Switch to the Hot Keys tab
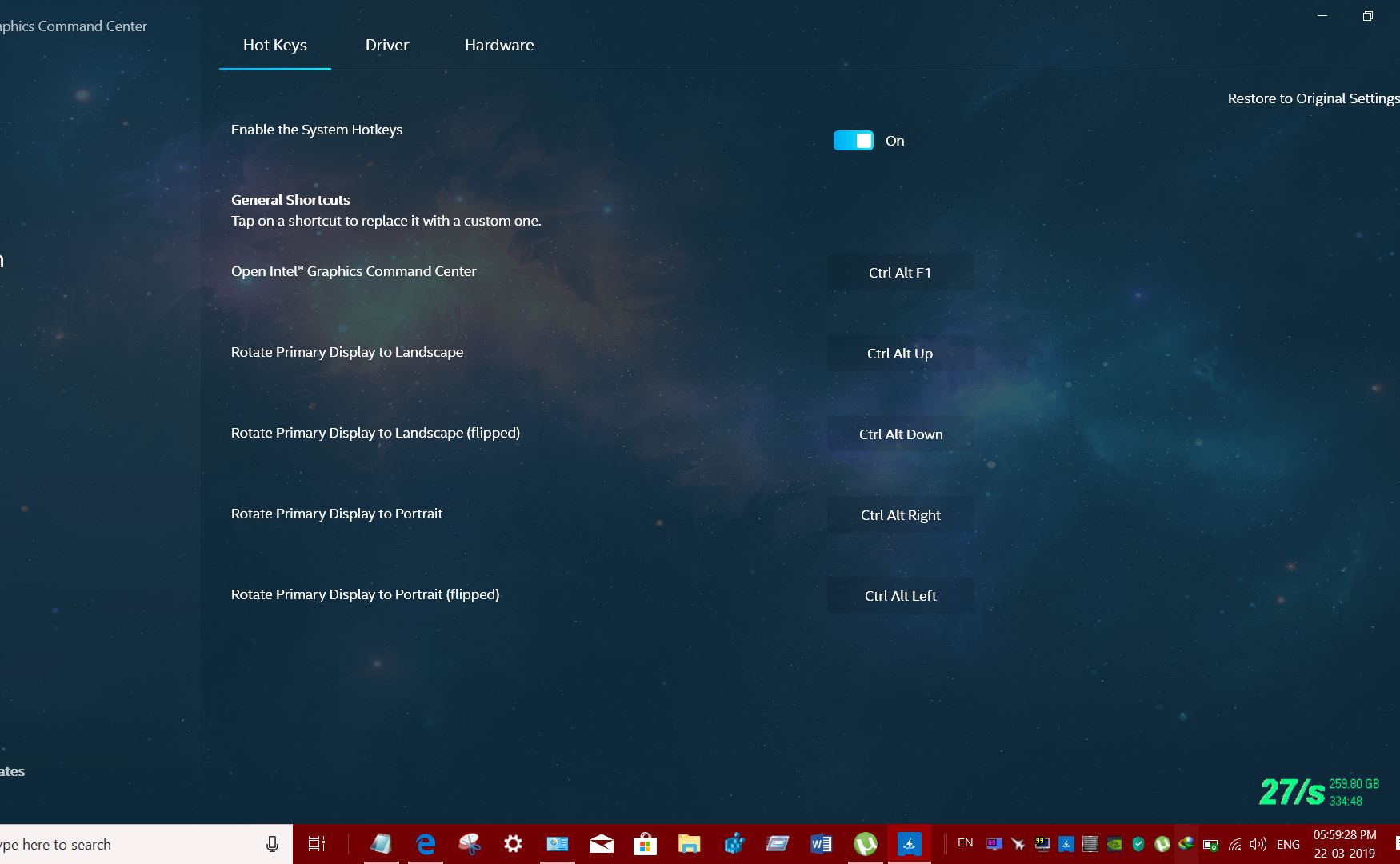This screenshot has width=1400, height=864. [275, 45]
